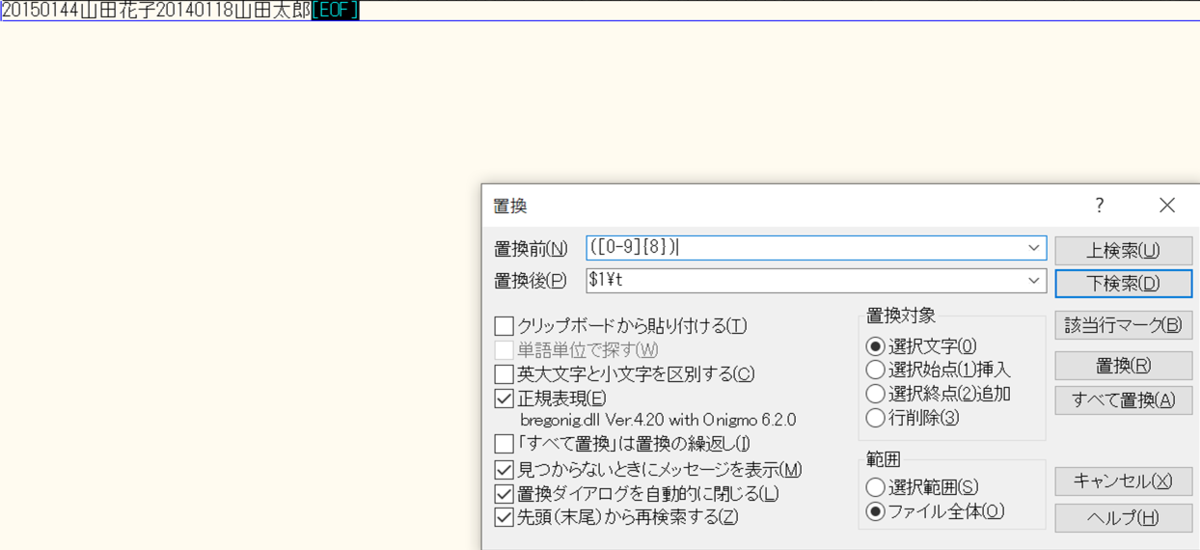The height and width of the screenshot is (550, 1200).
Task: Click the ? help icon in title bar
Action: (1100, 206)
